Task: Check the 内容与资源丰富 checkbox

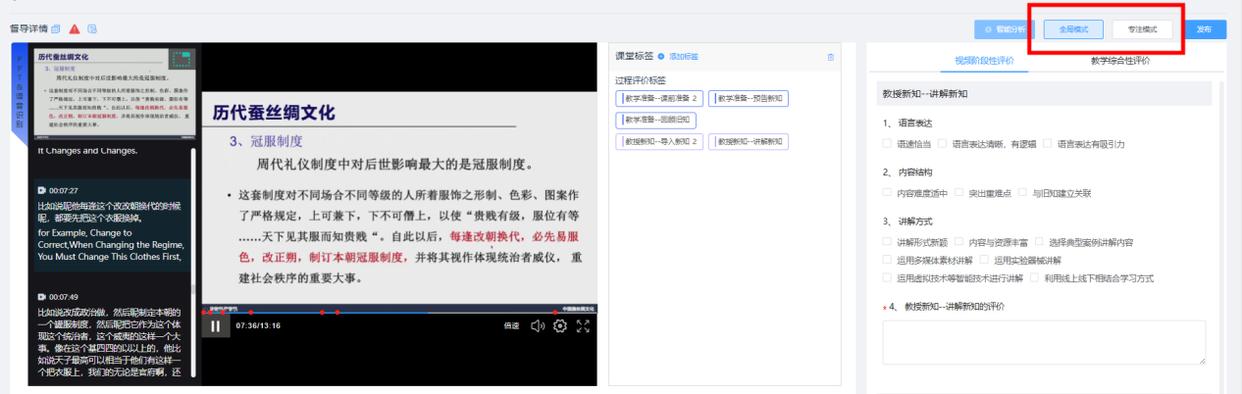Action: (958, 242)
